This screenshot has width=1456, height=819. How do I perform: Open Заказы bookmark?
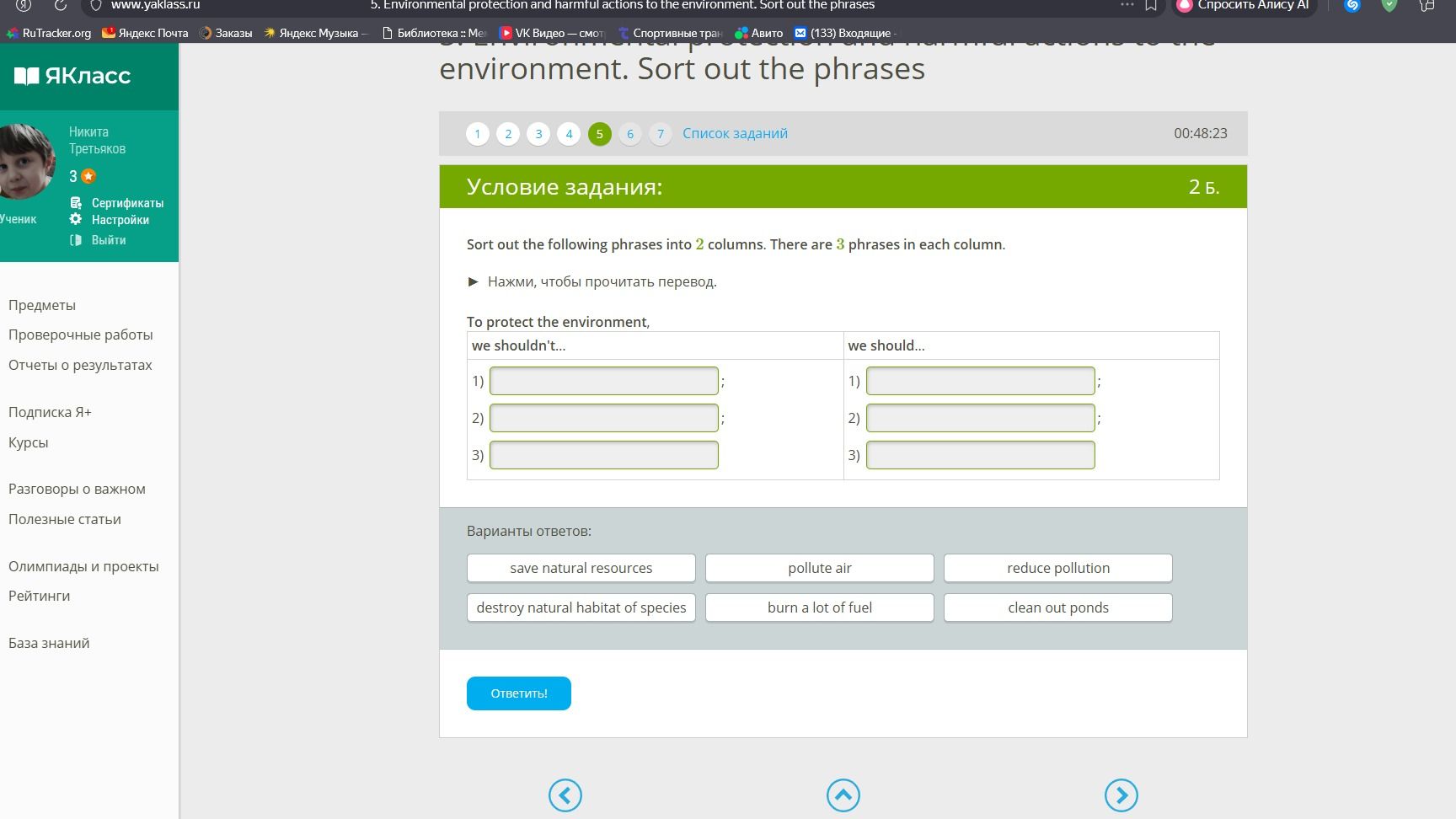[226, 33]
